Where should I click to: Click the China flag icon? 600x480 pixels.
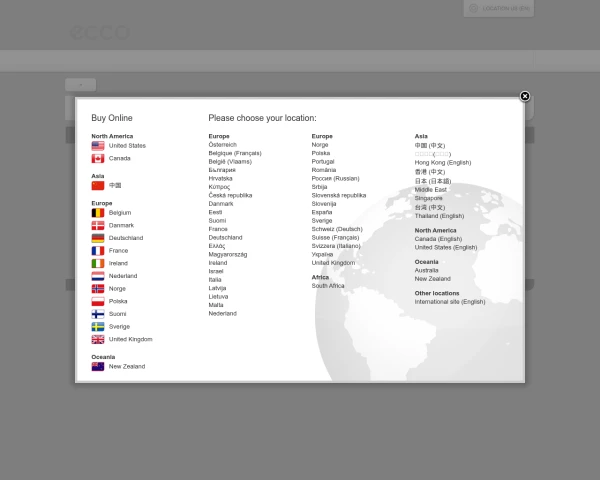tap(98, 186)
